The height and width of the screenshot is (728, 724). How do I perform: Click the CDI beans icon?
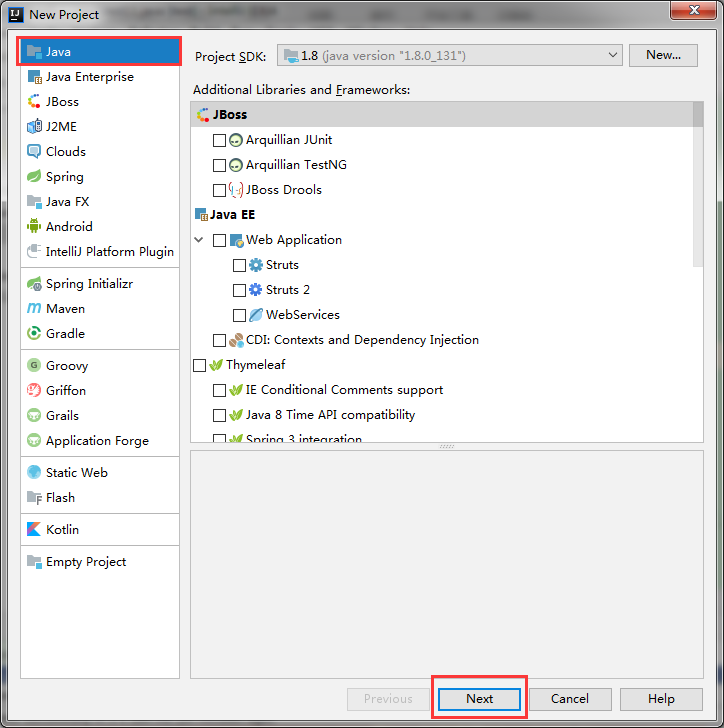(236, 340)
